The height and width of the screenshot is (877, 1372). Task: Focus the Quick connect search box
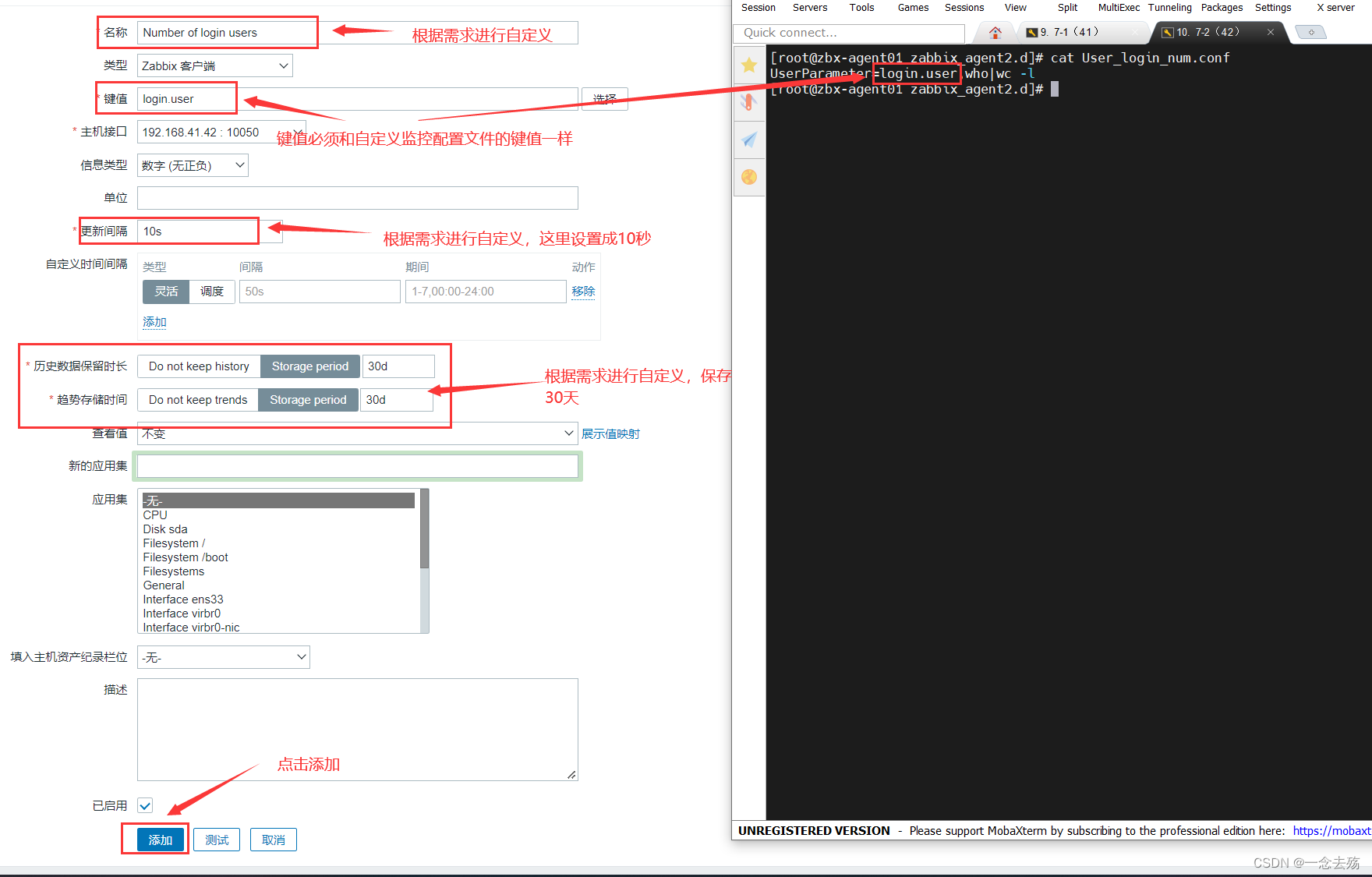[x=850, y=33]
